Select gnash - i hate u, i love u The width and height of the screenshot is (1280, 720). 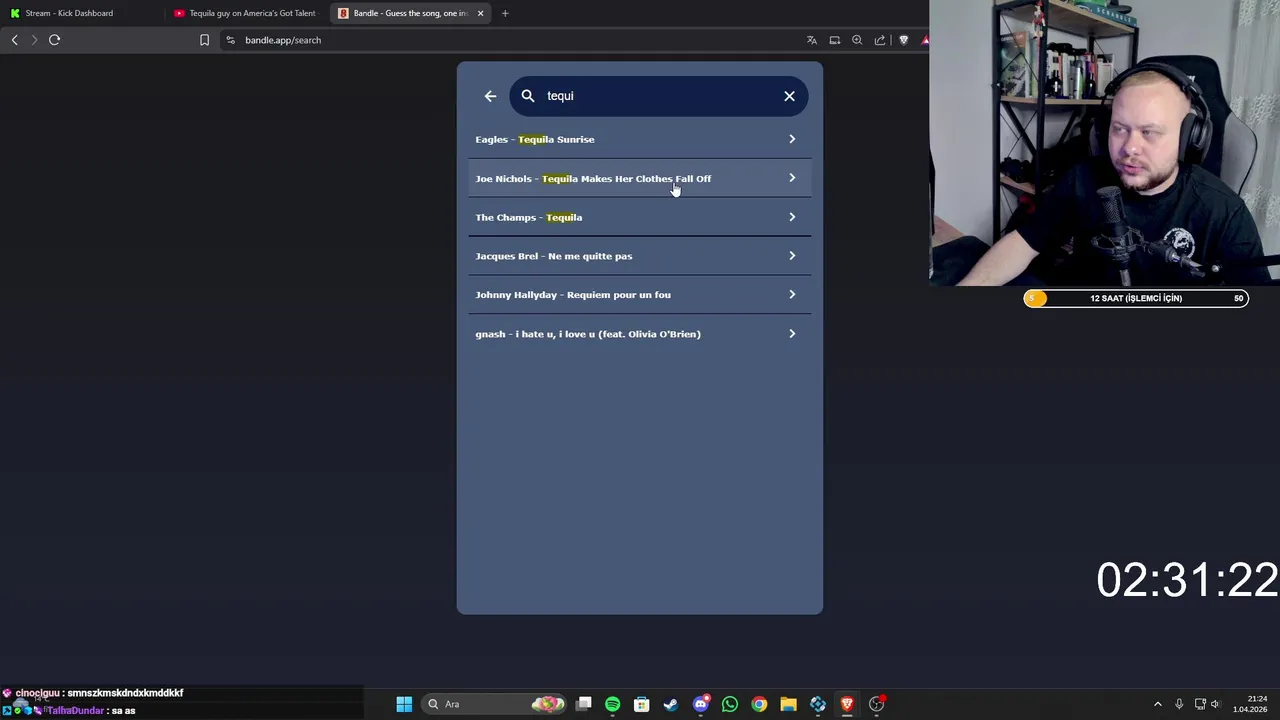pyautogui.click(x=639, y=334)
